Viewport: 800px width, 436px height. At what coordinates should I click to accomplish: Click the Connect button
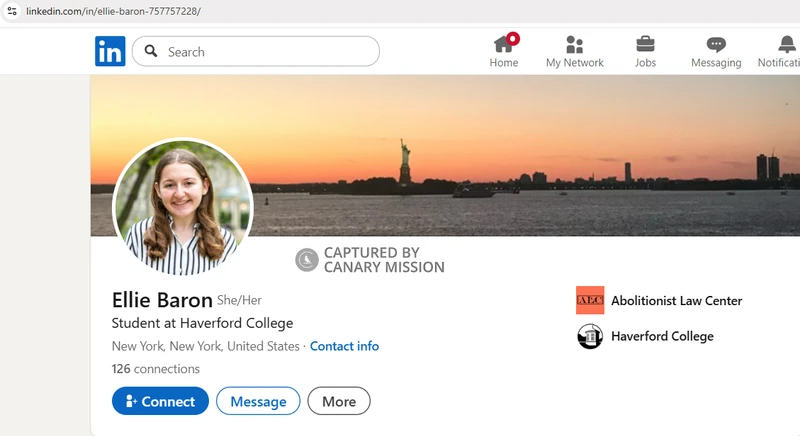point(160,401)
